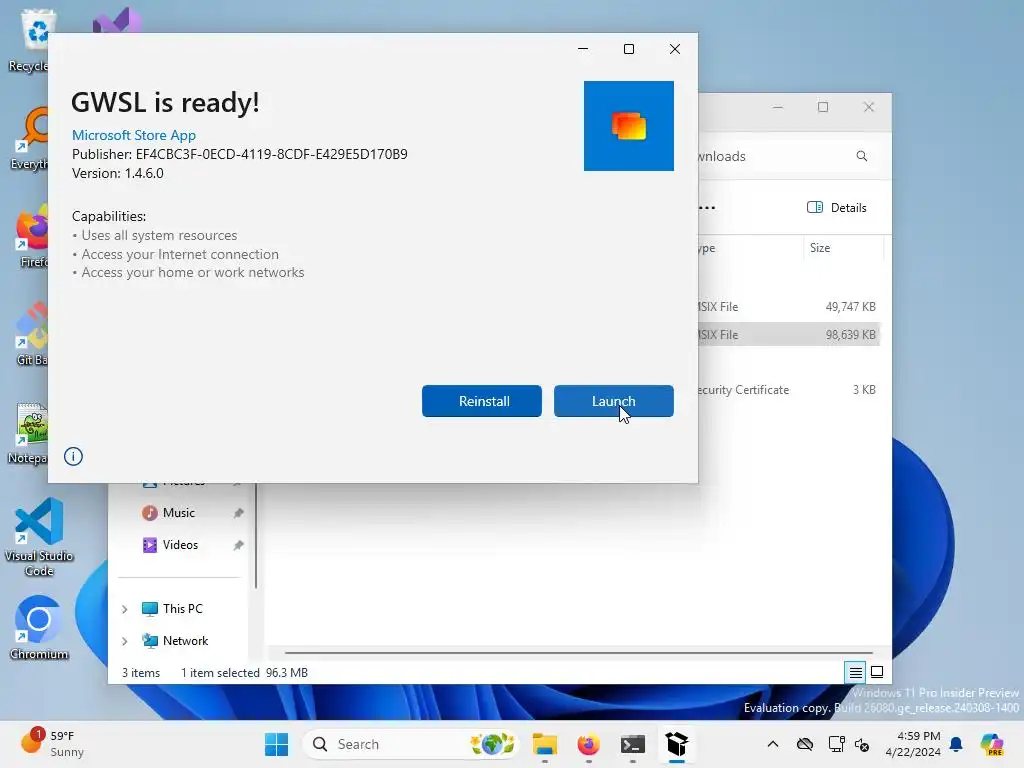Open Visual Studio Code desktop shortcut
The height and width of the screenshot is (768, 1024).
(x=39, y=537)
